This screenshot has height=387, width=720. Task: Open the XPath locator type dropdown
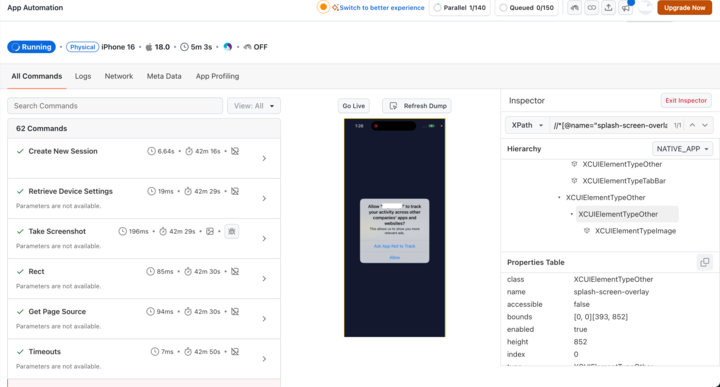[x=527, y=125]
